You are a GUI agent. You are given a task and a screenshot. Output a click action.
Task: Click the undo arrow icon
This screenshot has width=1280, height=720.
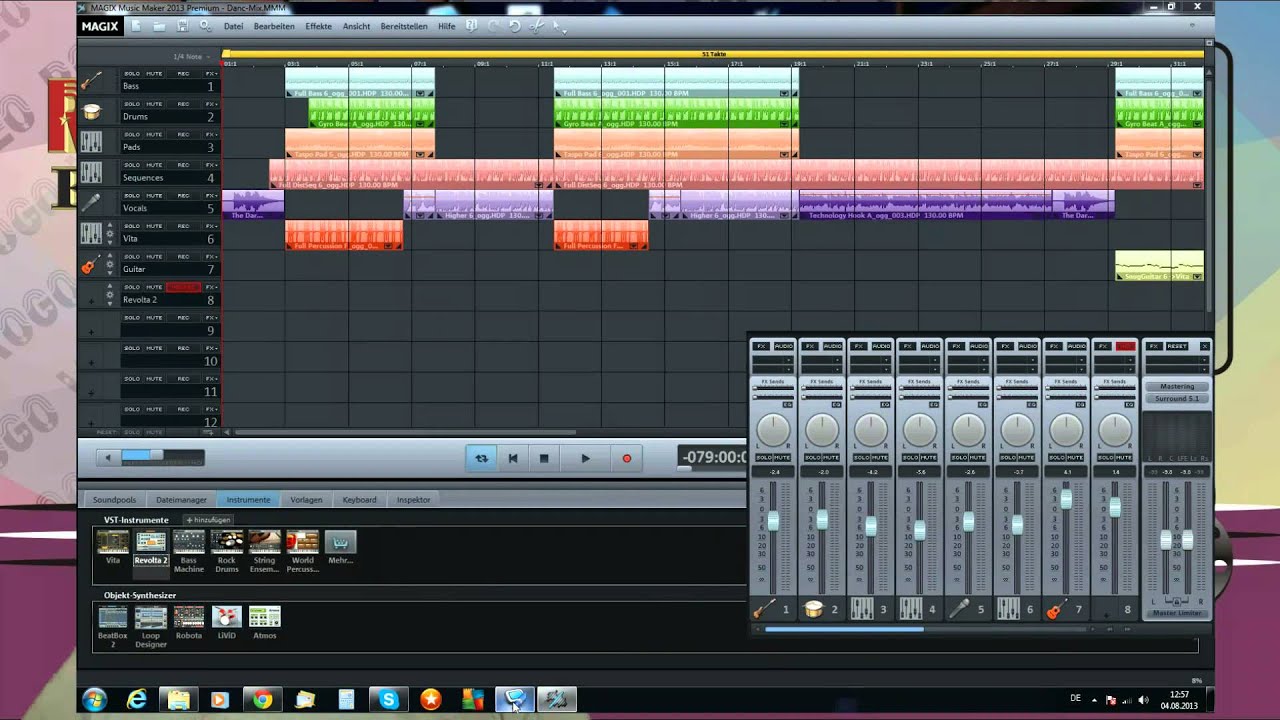pyautogui.click(x=515, y=26)
